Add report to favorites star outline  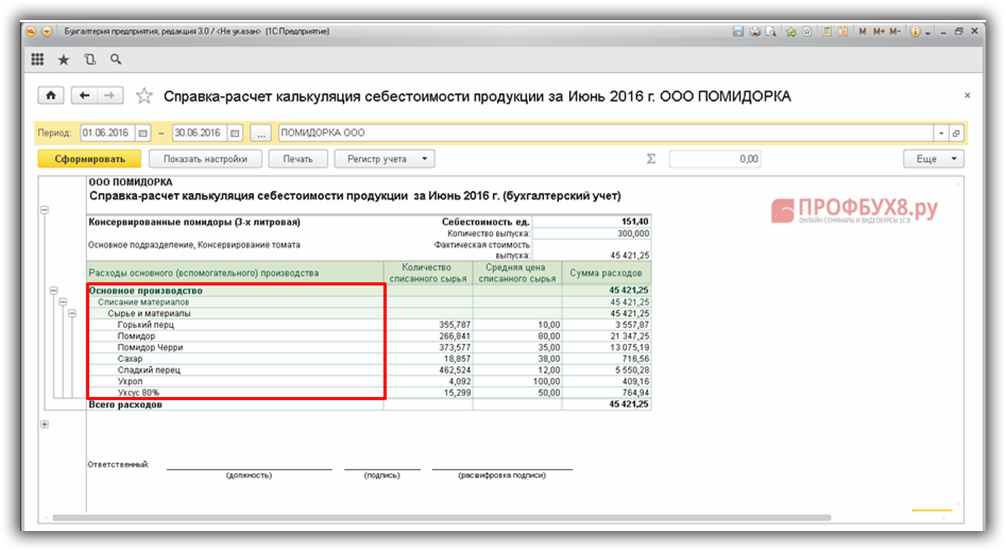[145, 97]
